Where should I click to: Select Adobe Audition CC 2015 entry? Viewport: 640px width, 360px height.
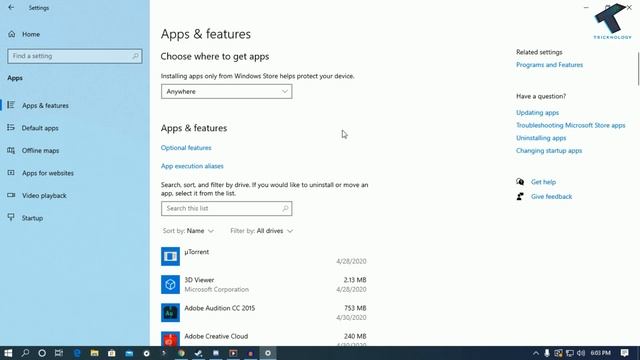(264, 313)
